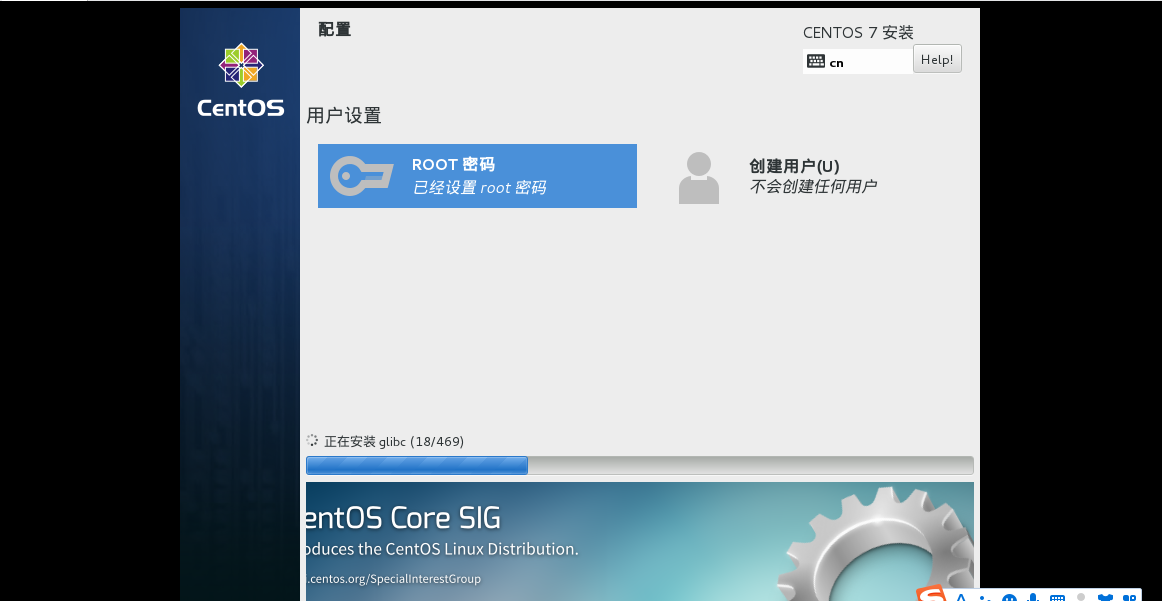Click the Help! button

point(937,59)
